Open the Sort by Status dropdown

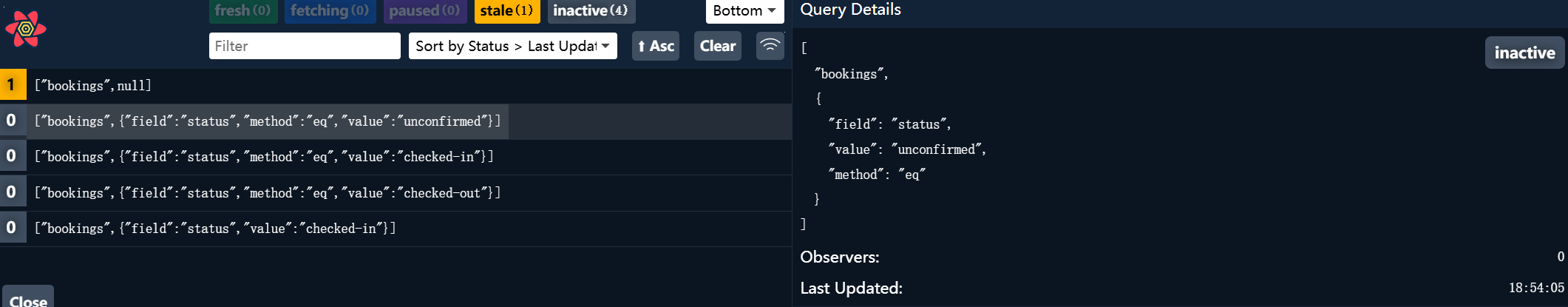point(512,46)
